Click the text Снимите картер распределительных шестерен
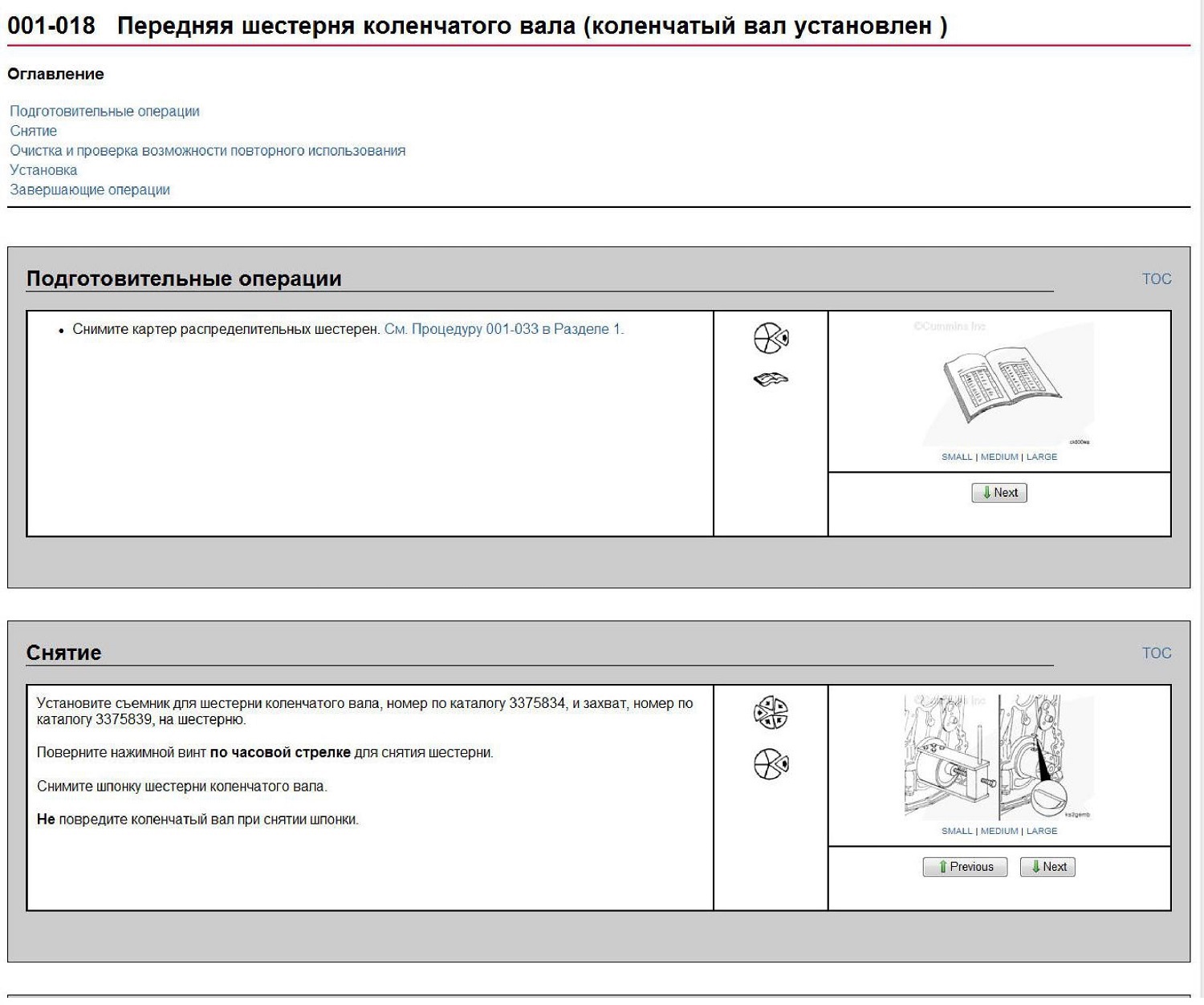 pos(226,329)
